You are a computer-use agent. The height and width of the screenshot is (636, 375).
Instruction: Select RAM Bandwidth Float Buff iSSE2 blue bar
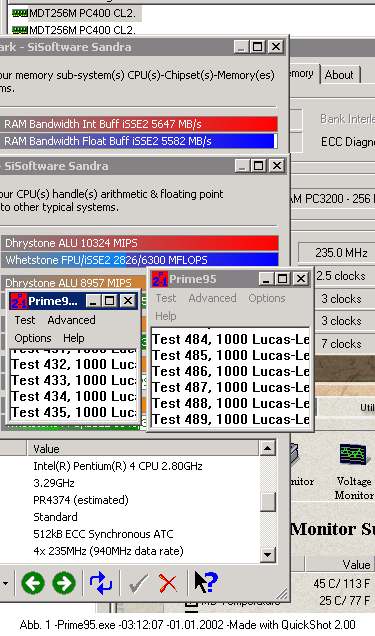tap(139, 141)
